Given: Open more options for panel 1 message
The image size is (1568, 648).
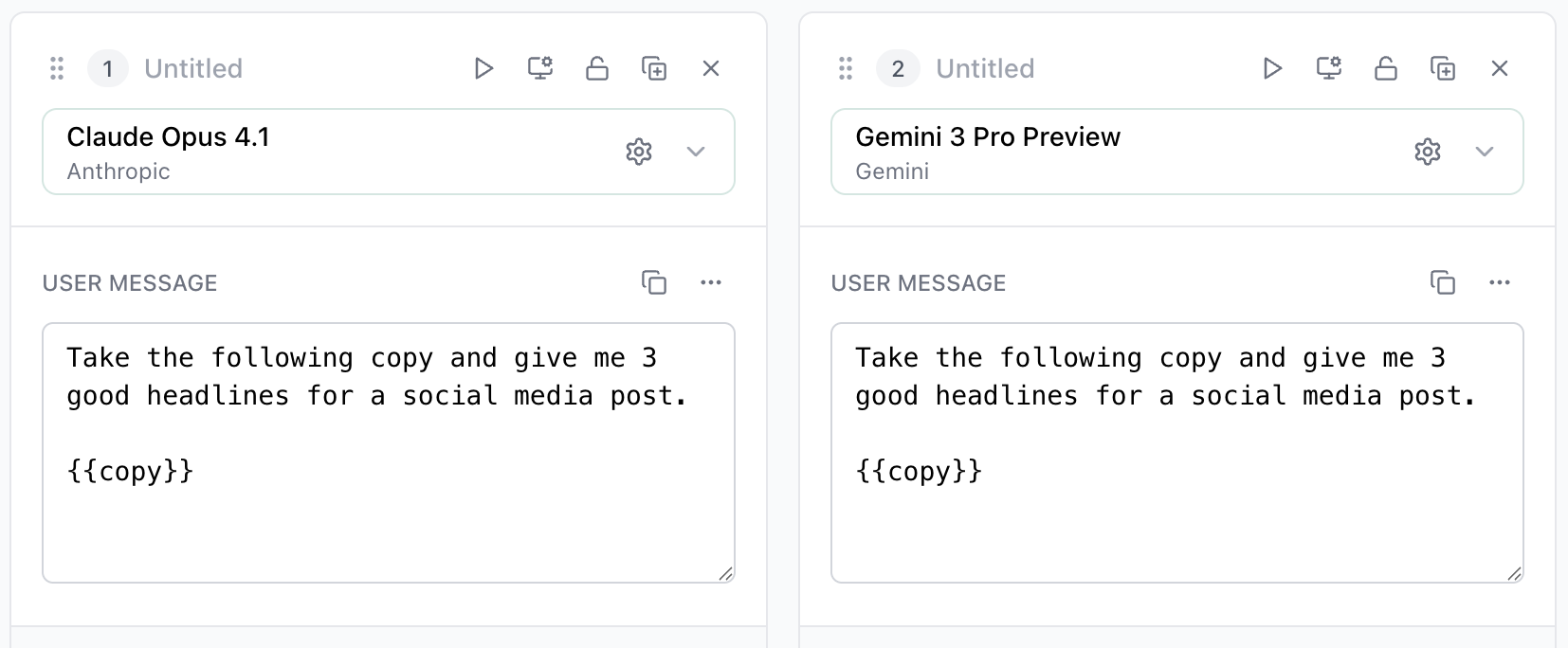Looking at the screenshot, I should tap(711, 282).
